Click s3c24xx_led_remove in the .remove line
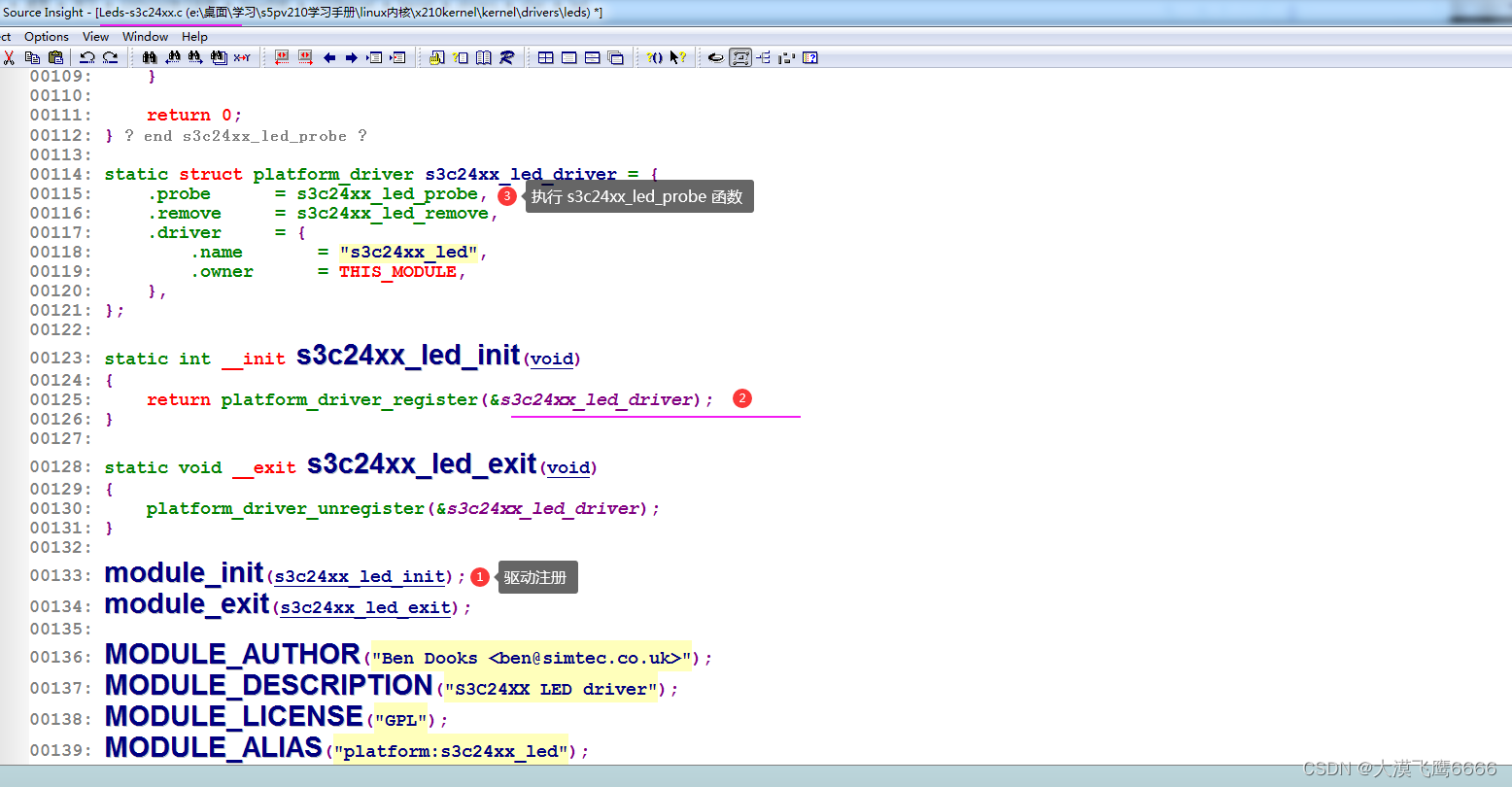 (393, 213)
